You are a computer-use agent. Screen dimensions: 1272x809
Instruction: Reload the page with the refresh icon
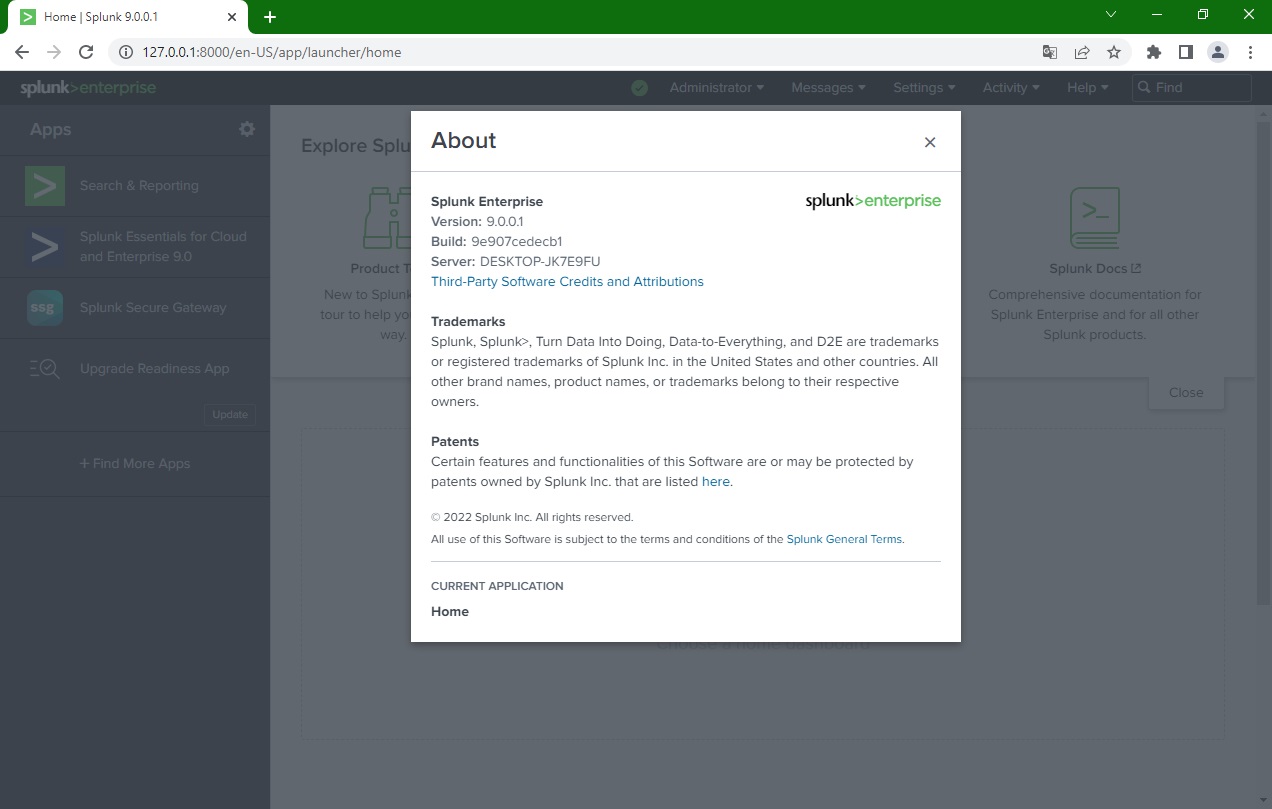click(86, 52)
